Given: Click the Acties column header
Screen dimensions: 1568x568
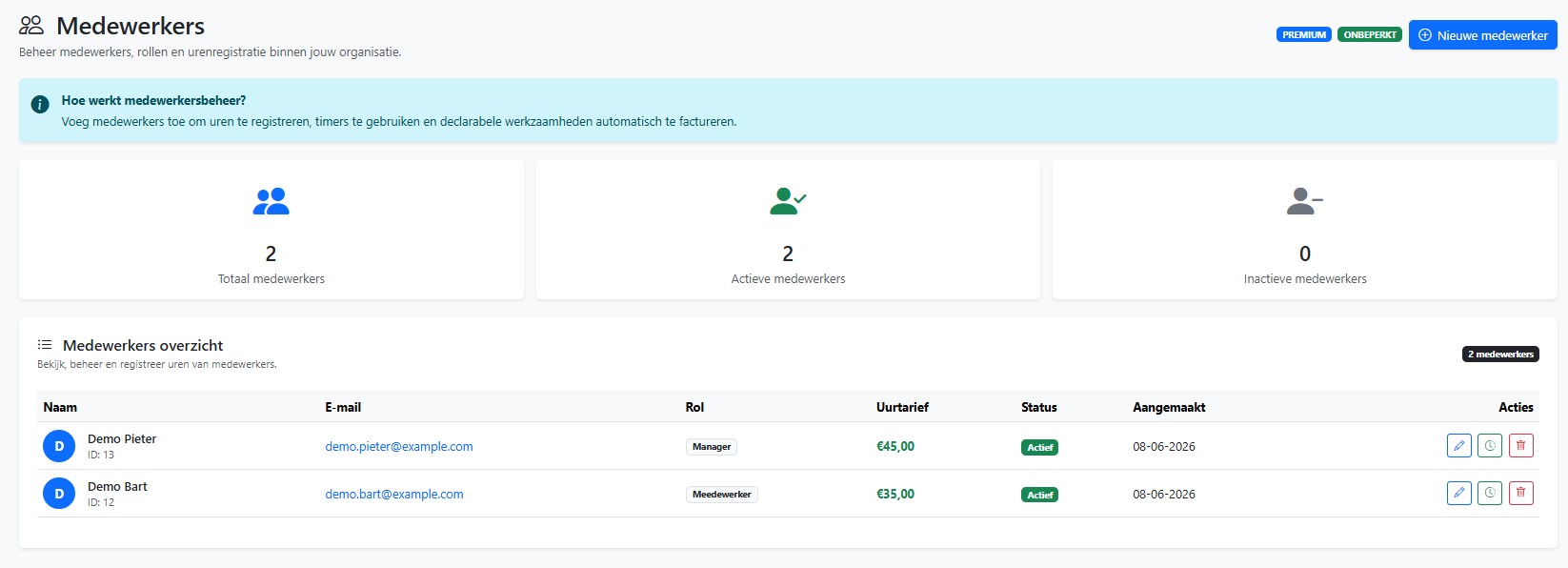Looking at the screenshot, I should coord(1516,407).
